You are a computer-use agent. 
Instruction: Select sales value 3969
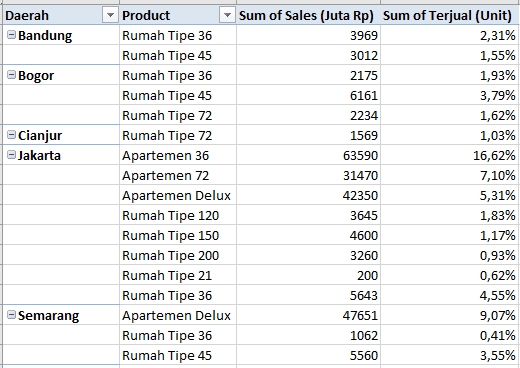(x=308, y=35)
